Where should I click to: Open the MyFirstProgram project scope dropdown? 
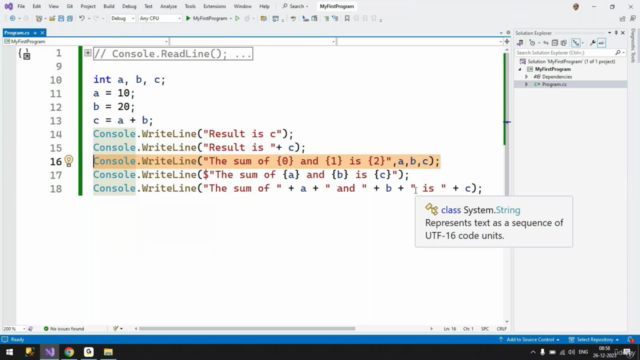pyautogui.click(x=86, y=42)
